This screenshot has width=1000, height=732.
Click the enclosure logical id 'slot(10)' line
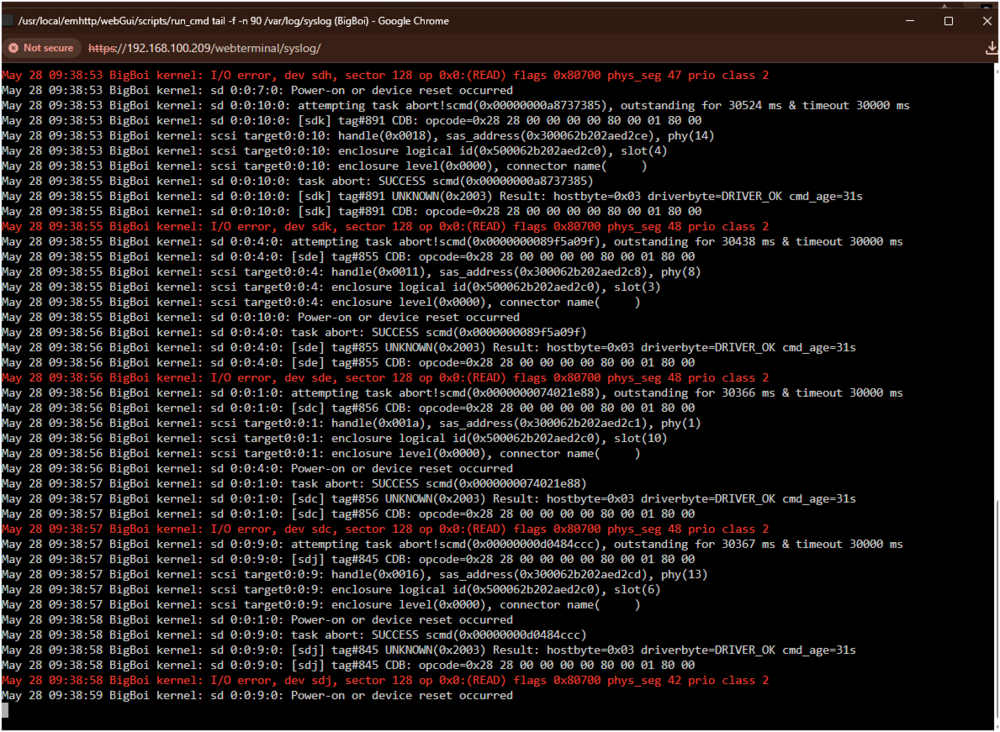click(x=334, y=438)
